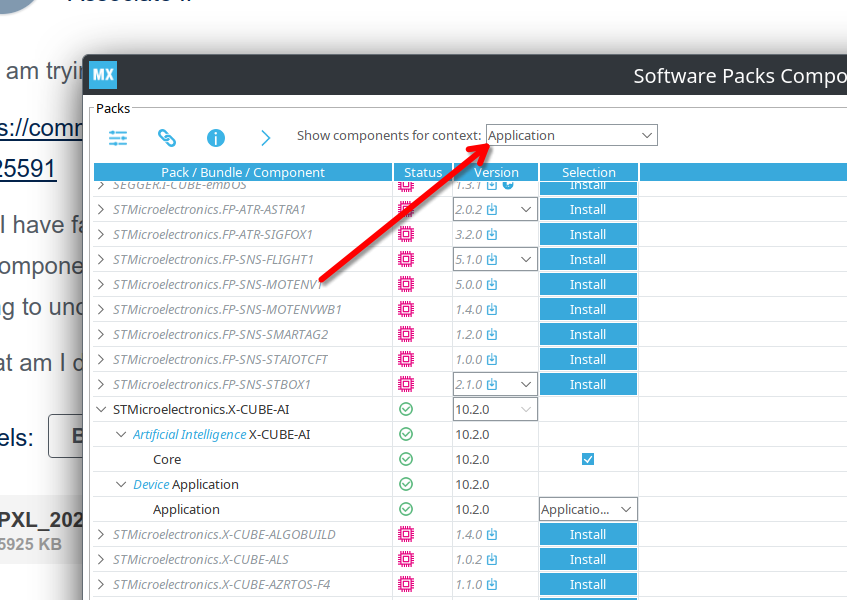
Task: Expand the STMicroelectronics.FP-SNS-STBOX1 pack
Action: [x=101, y=384]
